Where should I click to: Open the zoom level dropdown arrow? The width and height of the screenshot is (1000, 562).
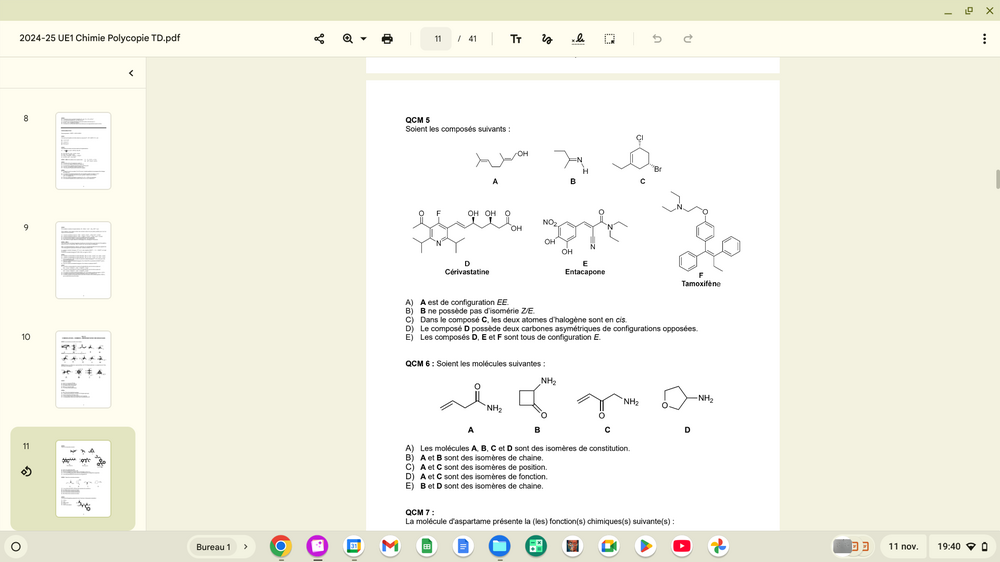(363, 39)
